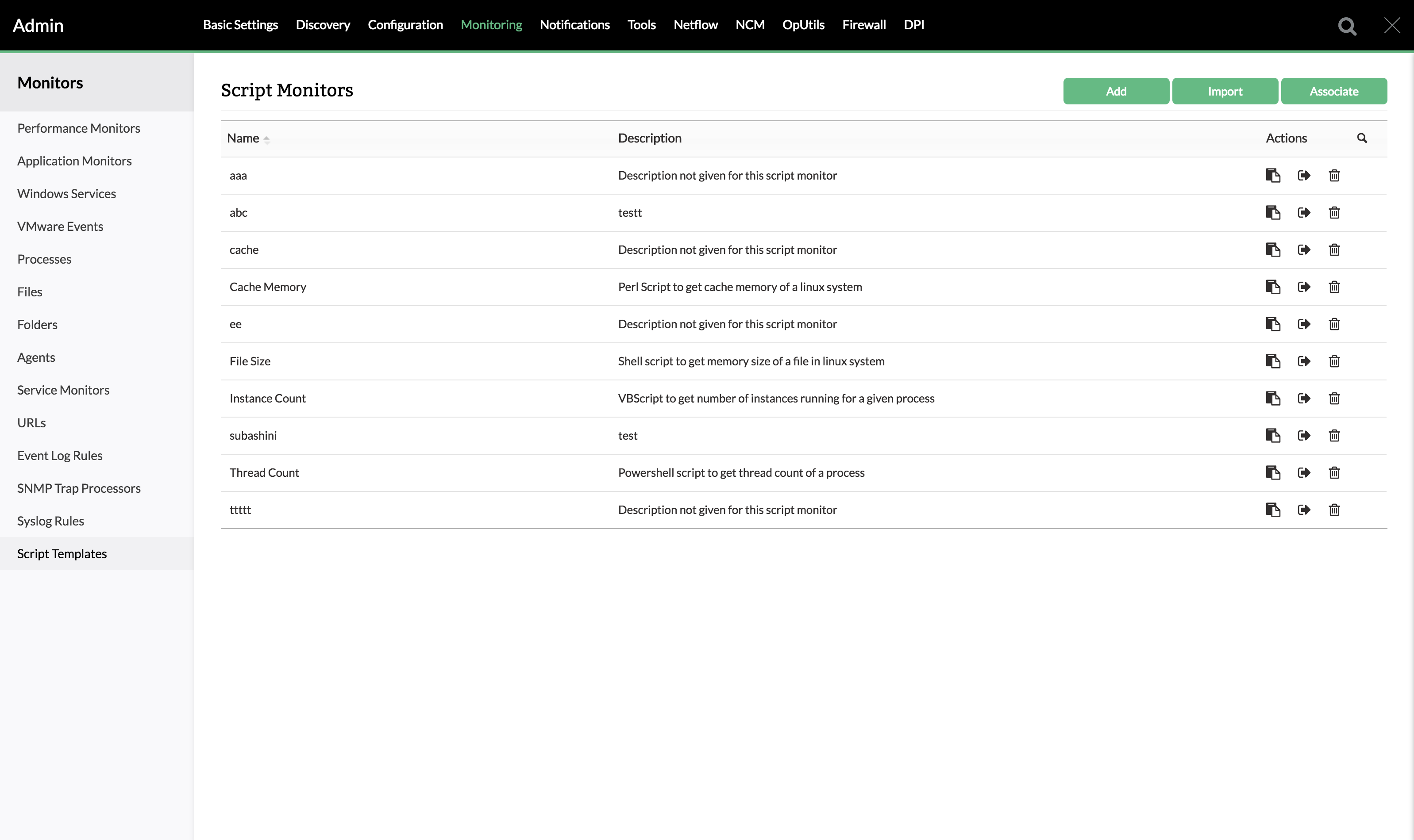Copy the Cache Memory script monitor
The width and height of the screenshot is (1414, 840).
(x=1274, y=287)
